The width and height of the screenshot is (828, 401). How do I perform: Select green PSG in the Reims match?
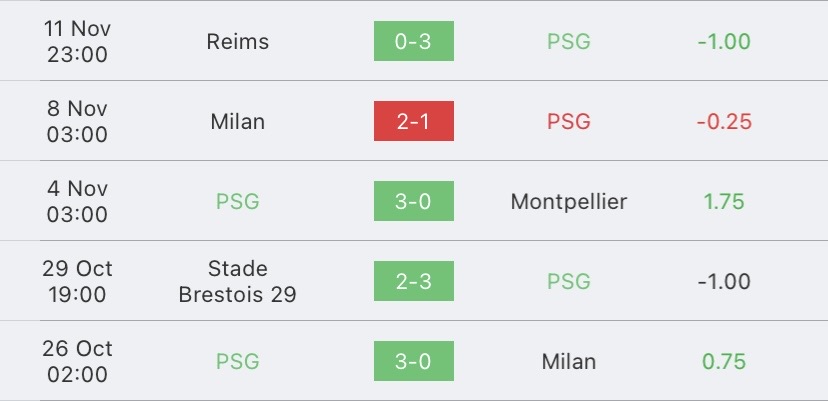click(569, 41)
